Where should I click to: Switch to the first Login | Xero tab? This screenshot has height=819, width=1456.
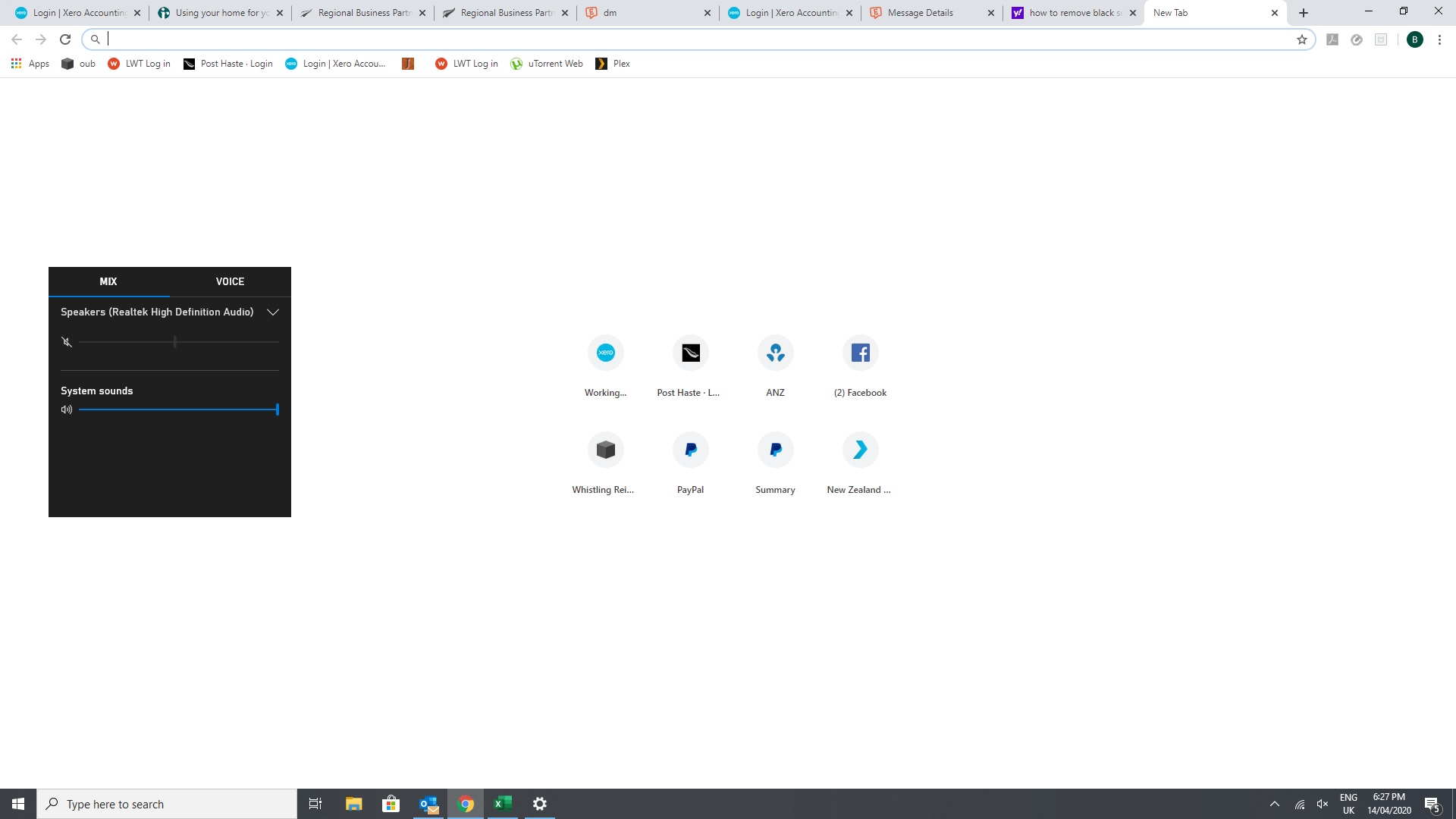pyautogui.click(x=77, y=13)
